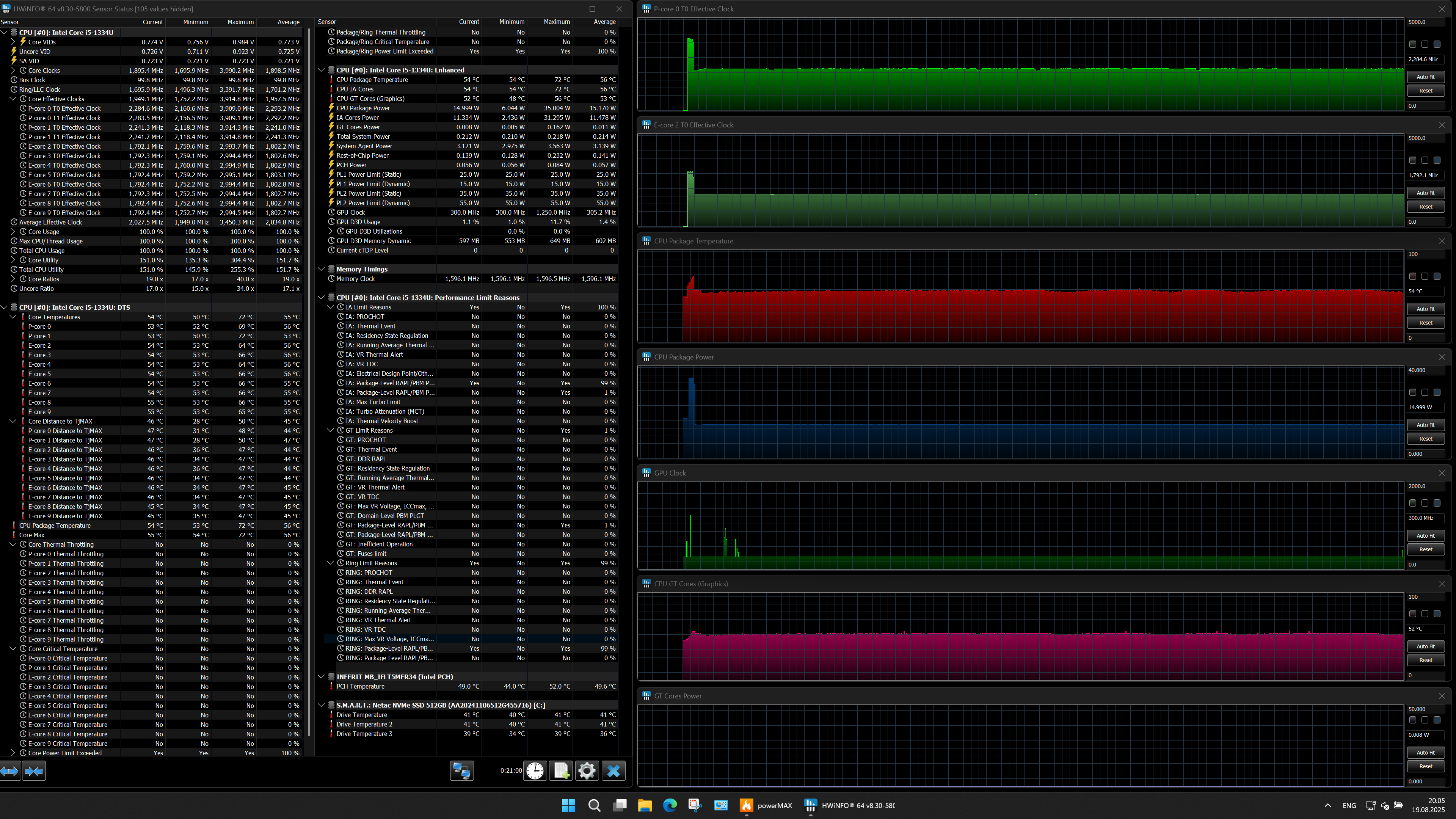Open sensor settings with the gear icon
The height and width of the screenshot is (819, 1456).
click(587, 770)
